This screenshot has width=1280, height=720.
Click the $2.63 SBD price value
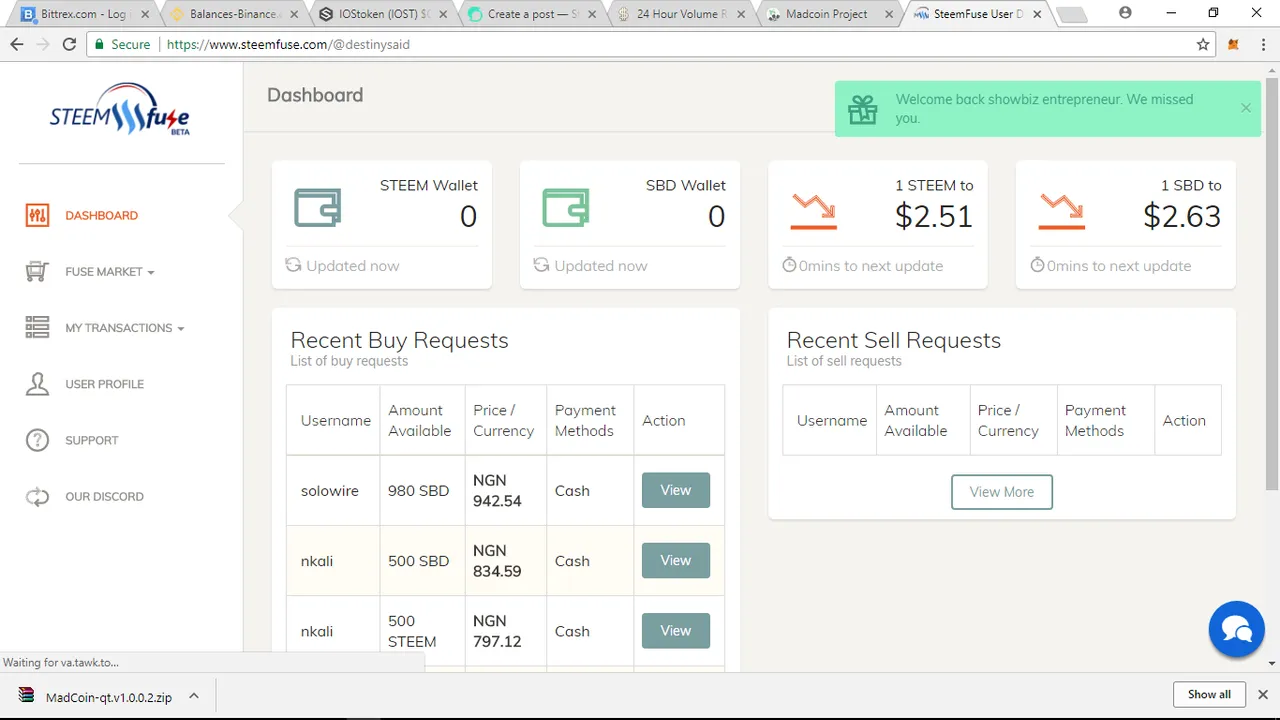1181,216
